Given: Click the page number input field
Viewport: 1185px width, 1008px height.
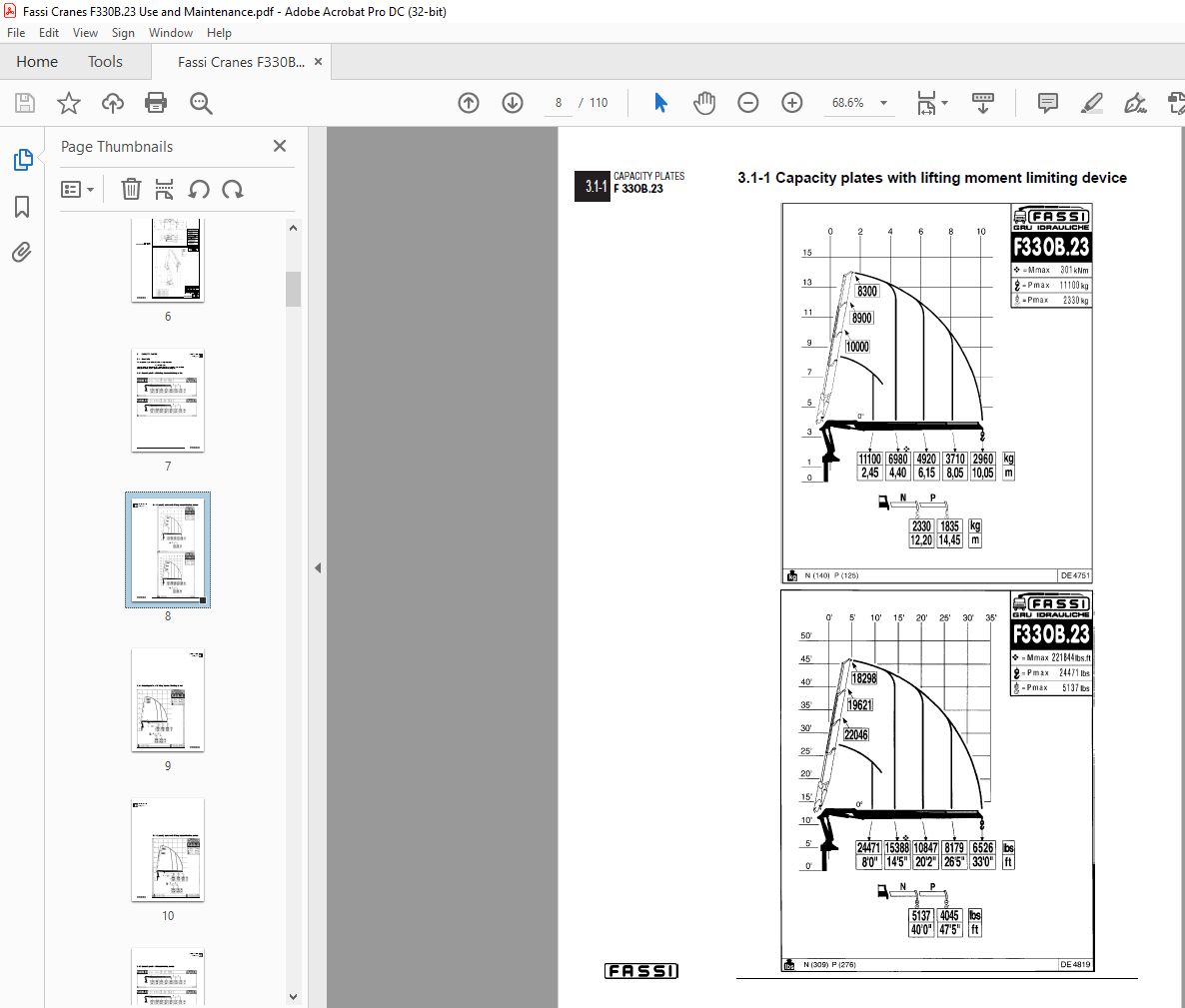Looking at the screenshot, I should point(559,103).
